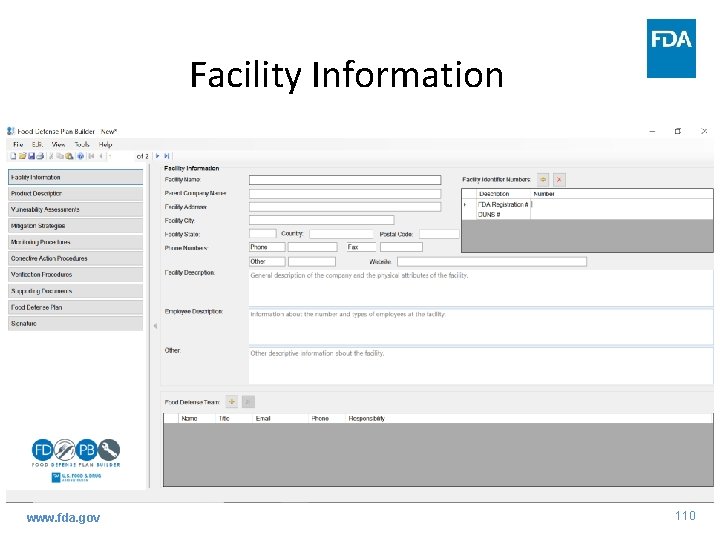Open Supporting Documents section

pyautogui.click(x=75, y=291)
